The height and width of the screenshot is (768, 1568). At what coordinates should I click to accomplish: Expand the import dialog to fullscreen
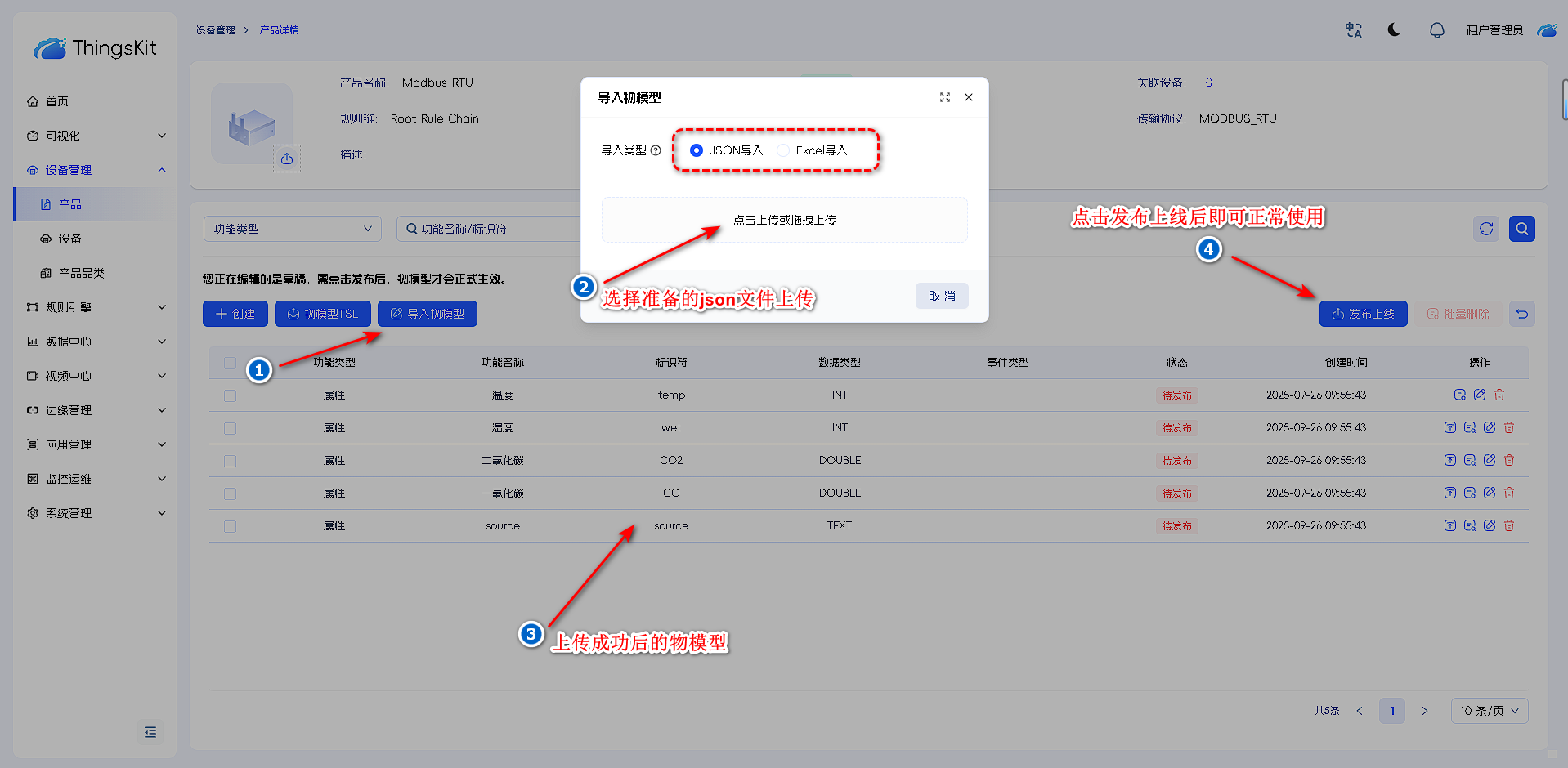[945, 97]
